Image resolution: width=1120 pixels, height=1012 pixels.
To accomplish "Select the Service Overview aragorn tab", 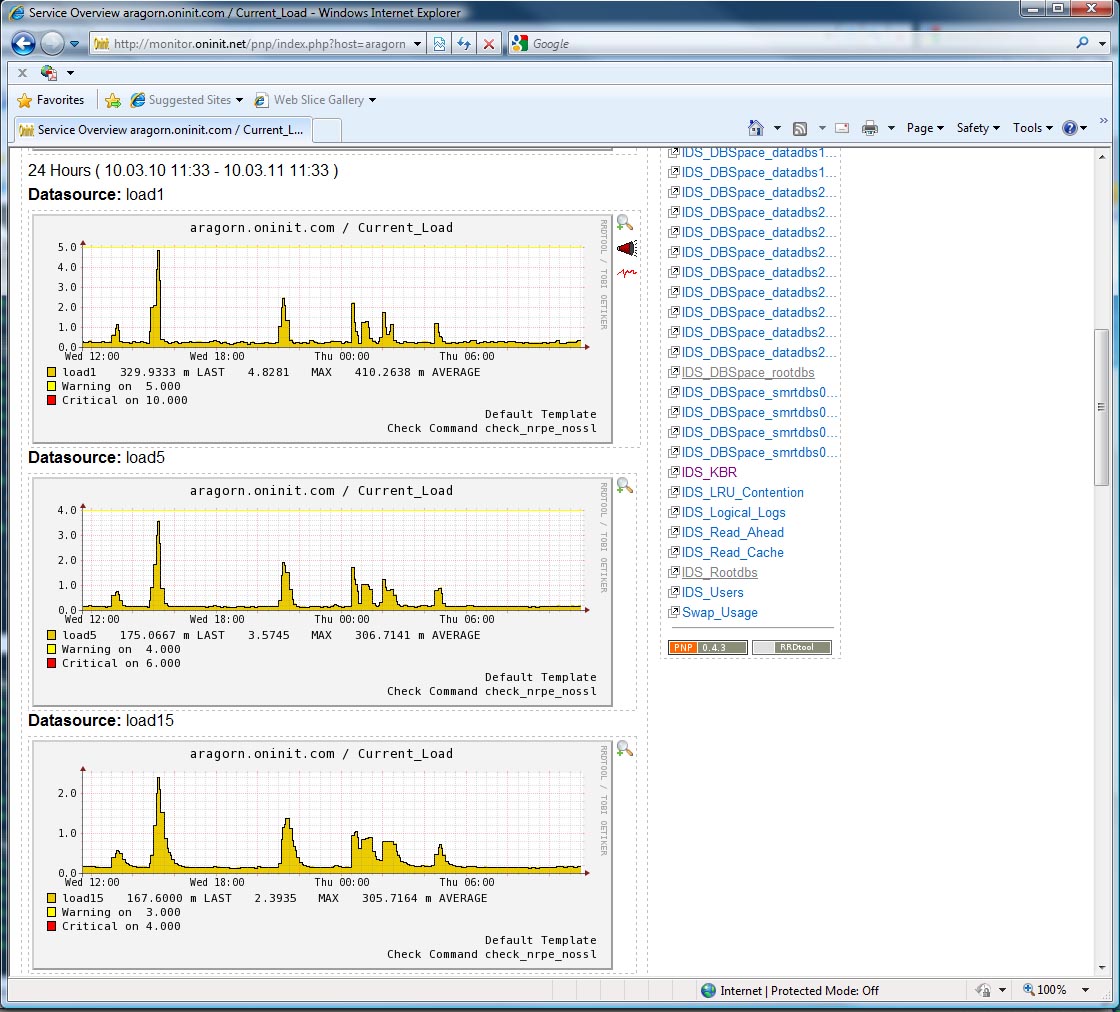I will [x=163, y=130].
